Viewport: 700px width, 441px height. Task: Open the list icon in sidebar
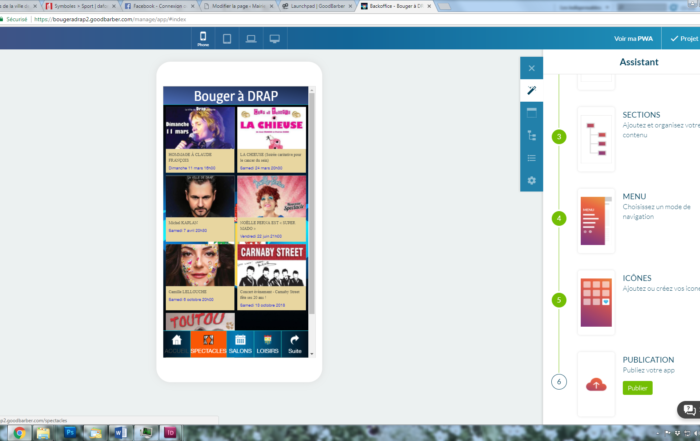[x=531, y=158]
